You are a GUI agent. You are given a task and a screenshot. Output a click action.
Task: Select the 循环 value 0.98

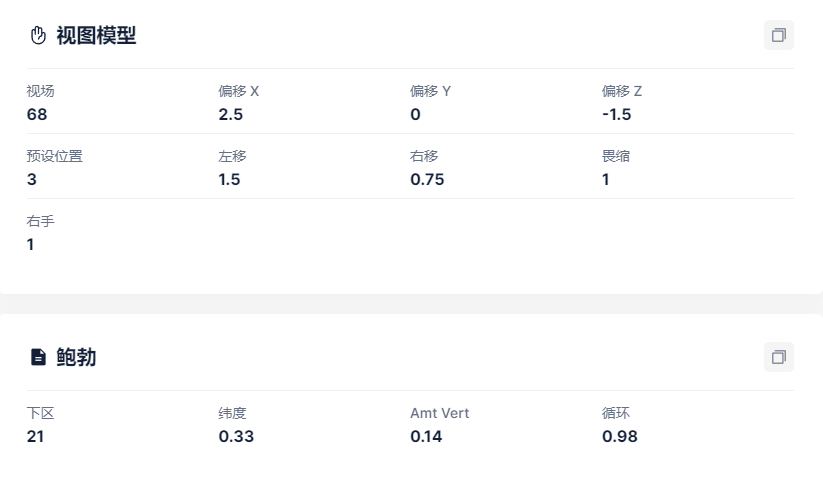pos(619,436)
